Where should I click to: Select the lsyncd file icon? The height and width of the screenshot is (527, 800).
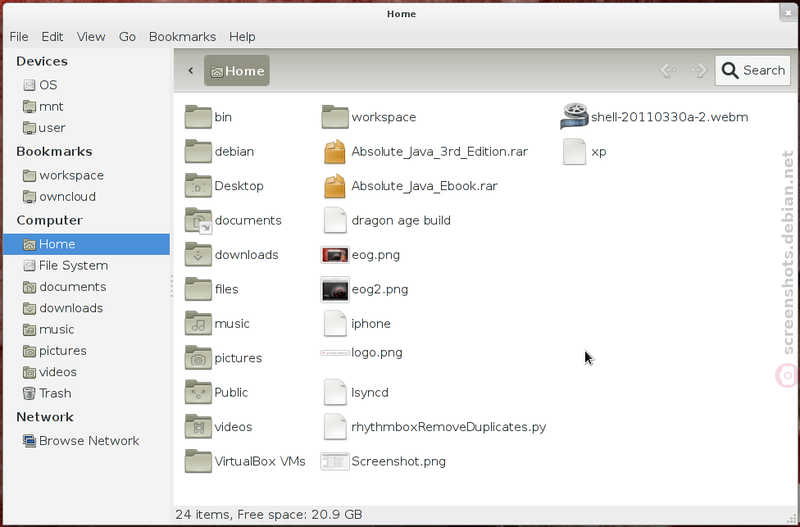335,392
